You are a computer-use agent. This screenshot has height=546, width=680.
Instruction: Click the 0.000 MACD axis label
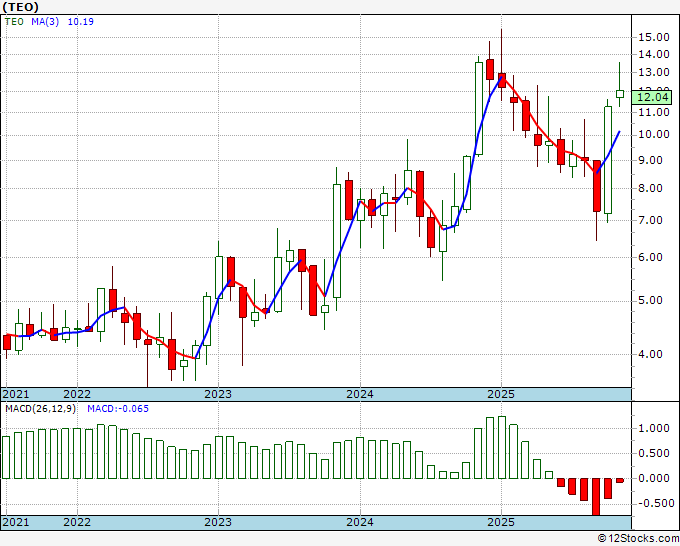click(654, 478)
